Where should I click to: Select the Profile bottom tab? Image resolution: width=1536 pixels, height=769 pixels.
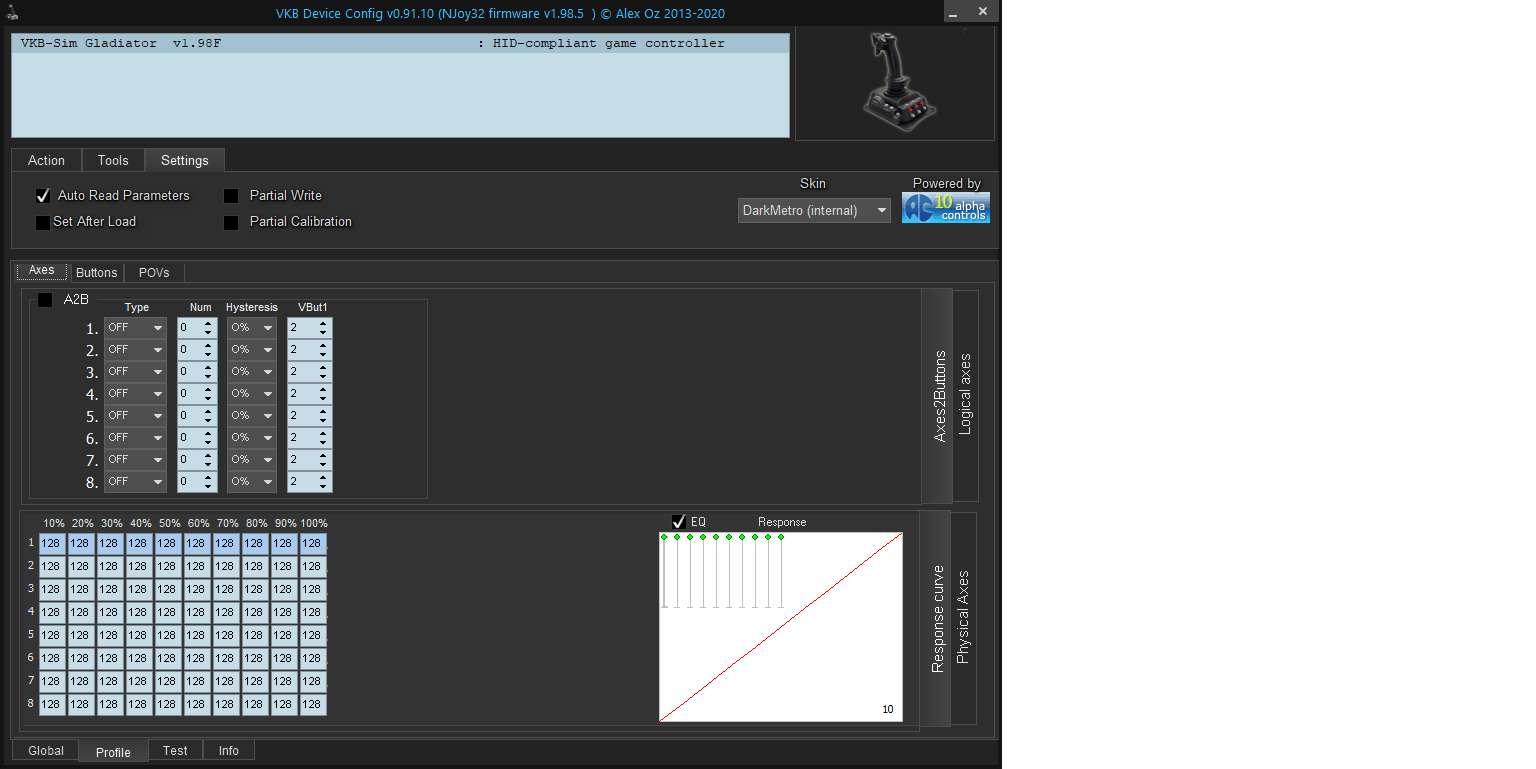(113, 752)
